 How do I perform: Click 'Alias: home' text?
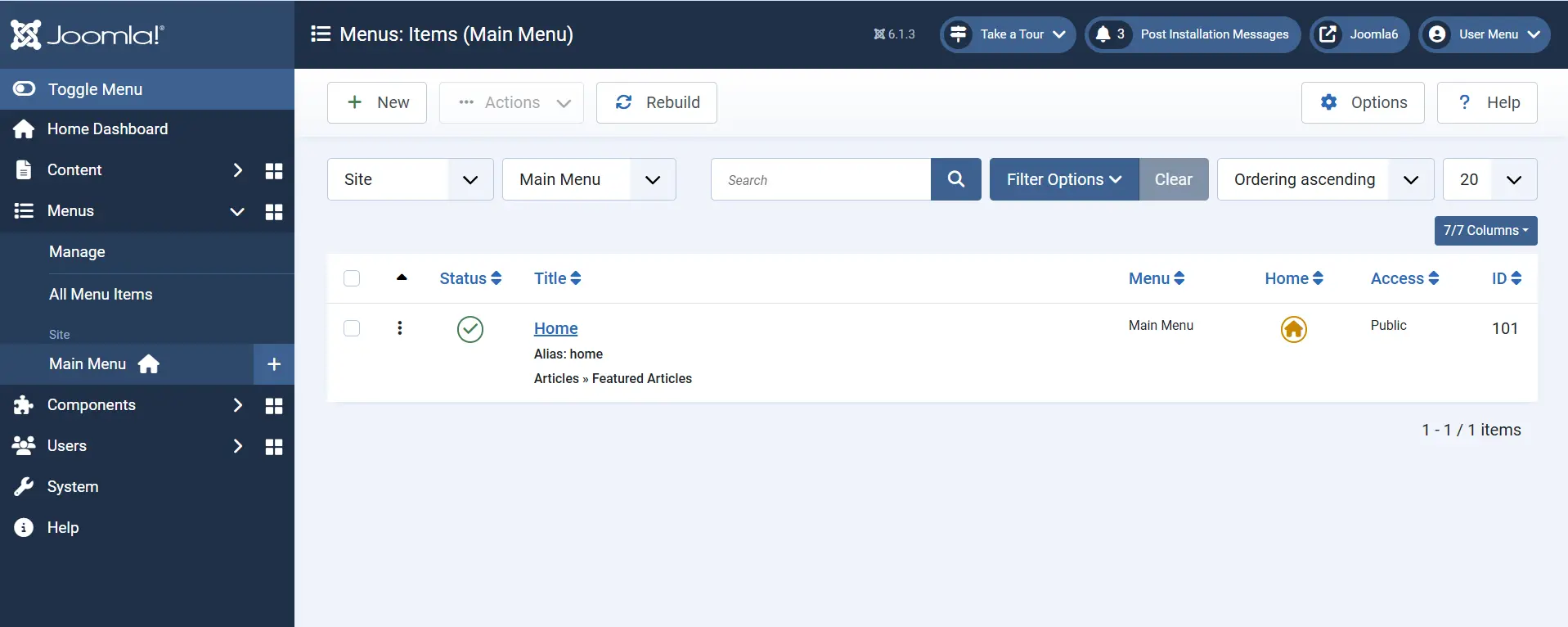click(x=568, y=354)
